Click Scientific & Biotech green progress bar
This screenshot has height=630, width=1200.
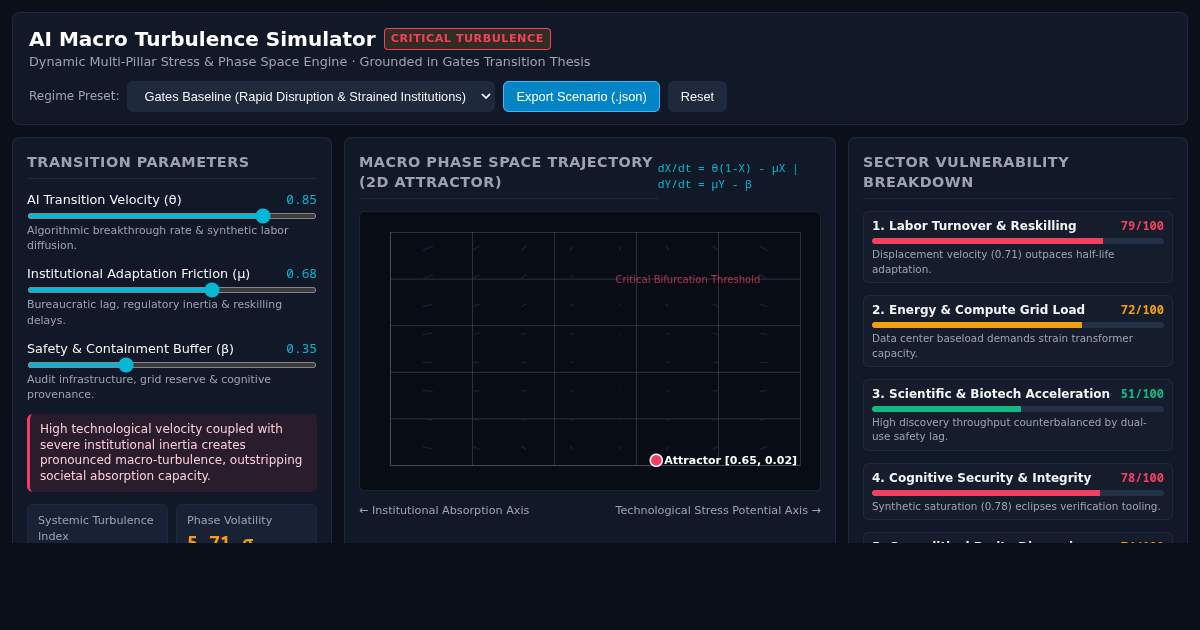point(946,409)
